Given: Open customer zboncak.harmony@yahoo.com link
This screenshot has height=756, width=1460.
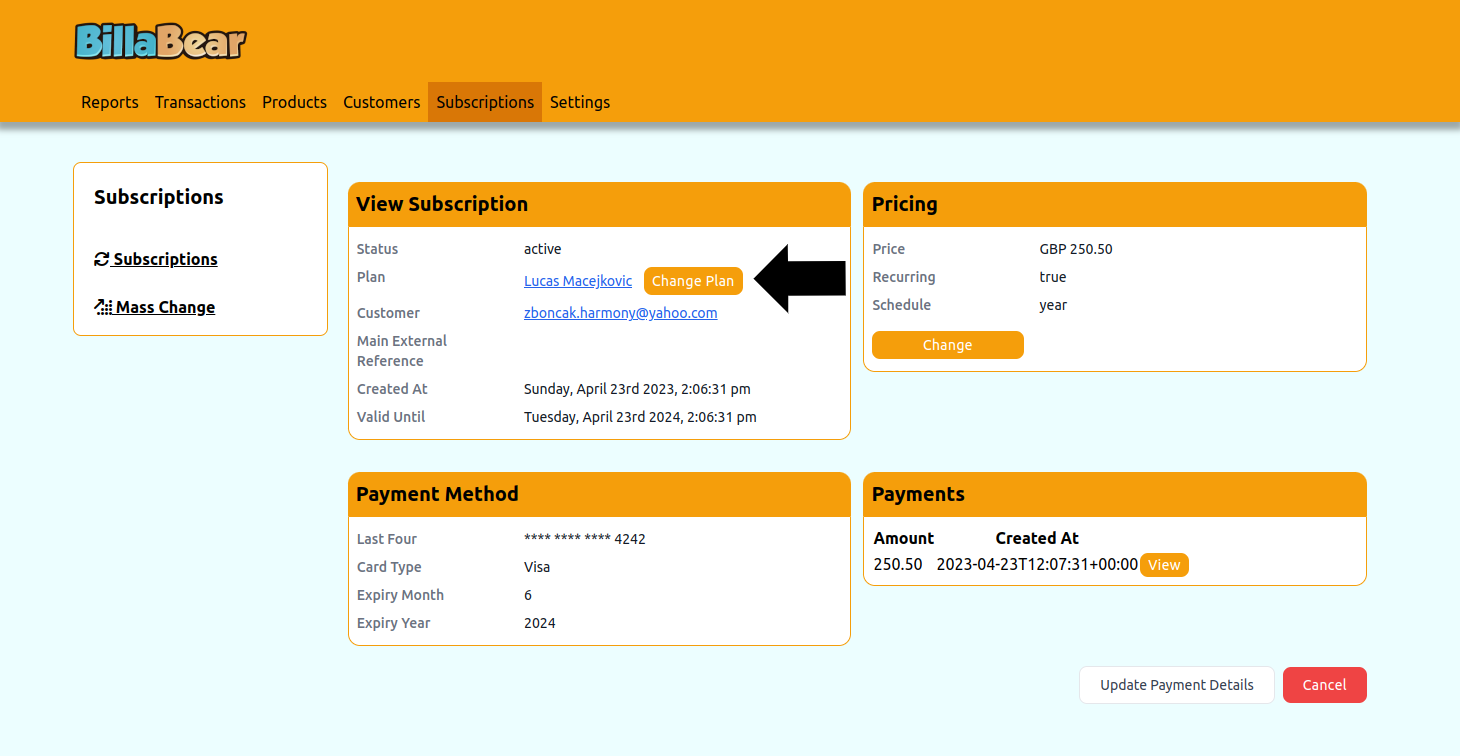Looking at the screenshot, I should [621, 313].
